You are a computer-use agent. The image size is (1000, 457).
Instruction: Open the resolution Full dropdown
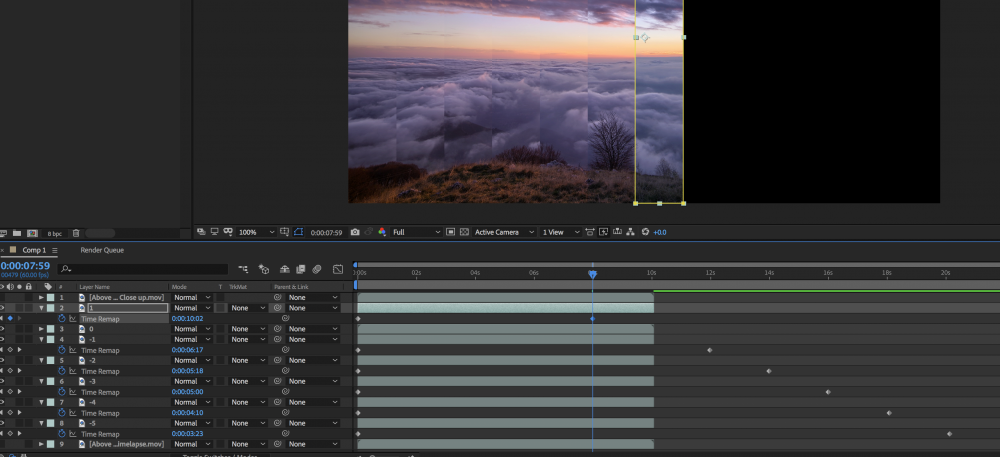tap(415, 232)
